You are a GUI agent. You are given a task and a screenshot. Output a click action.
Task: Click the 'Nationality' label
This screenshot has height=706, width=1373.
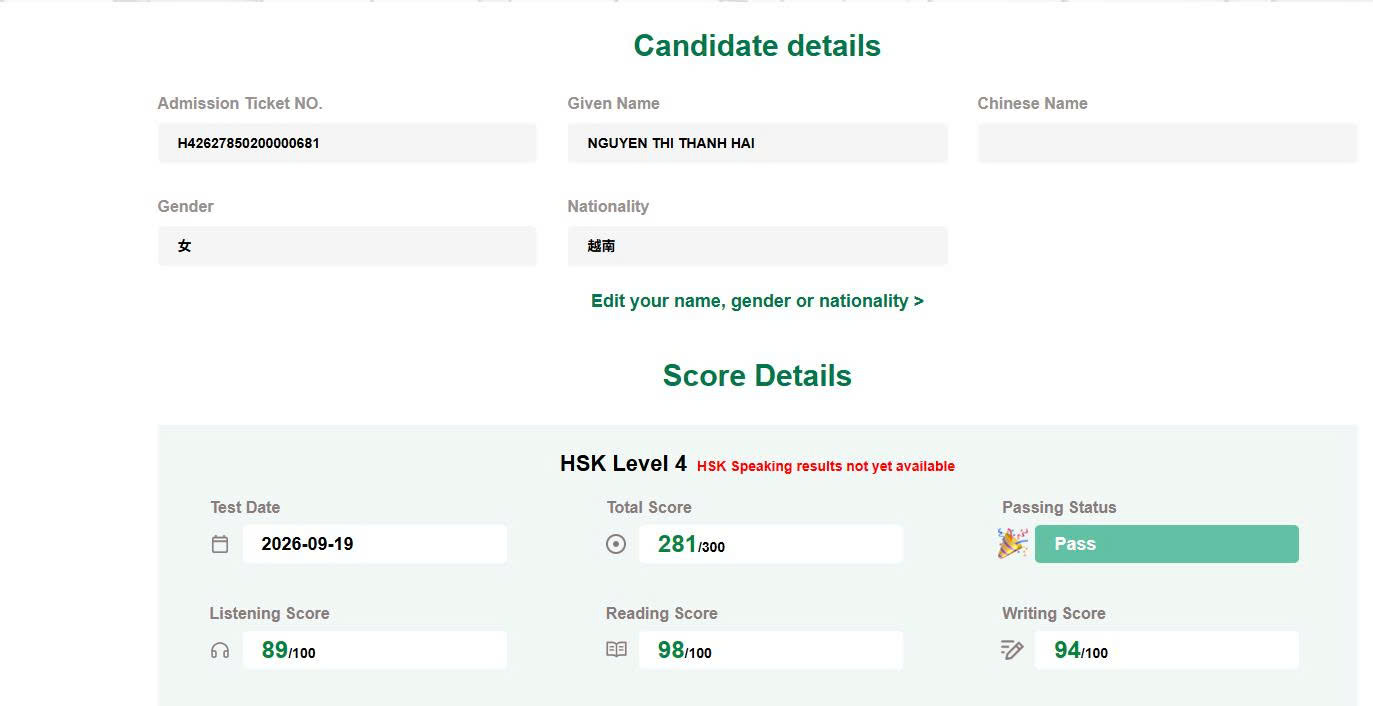608,206
